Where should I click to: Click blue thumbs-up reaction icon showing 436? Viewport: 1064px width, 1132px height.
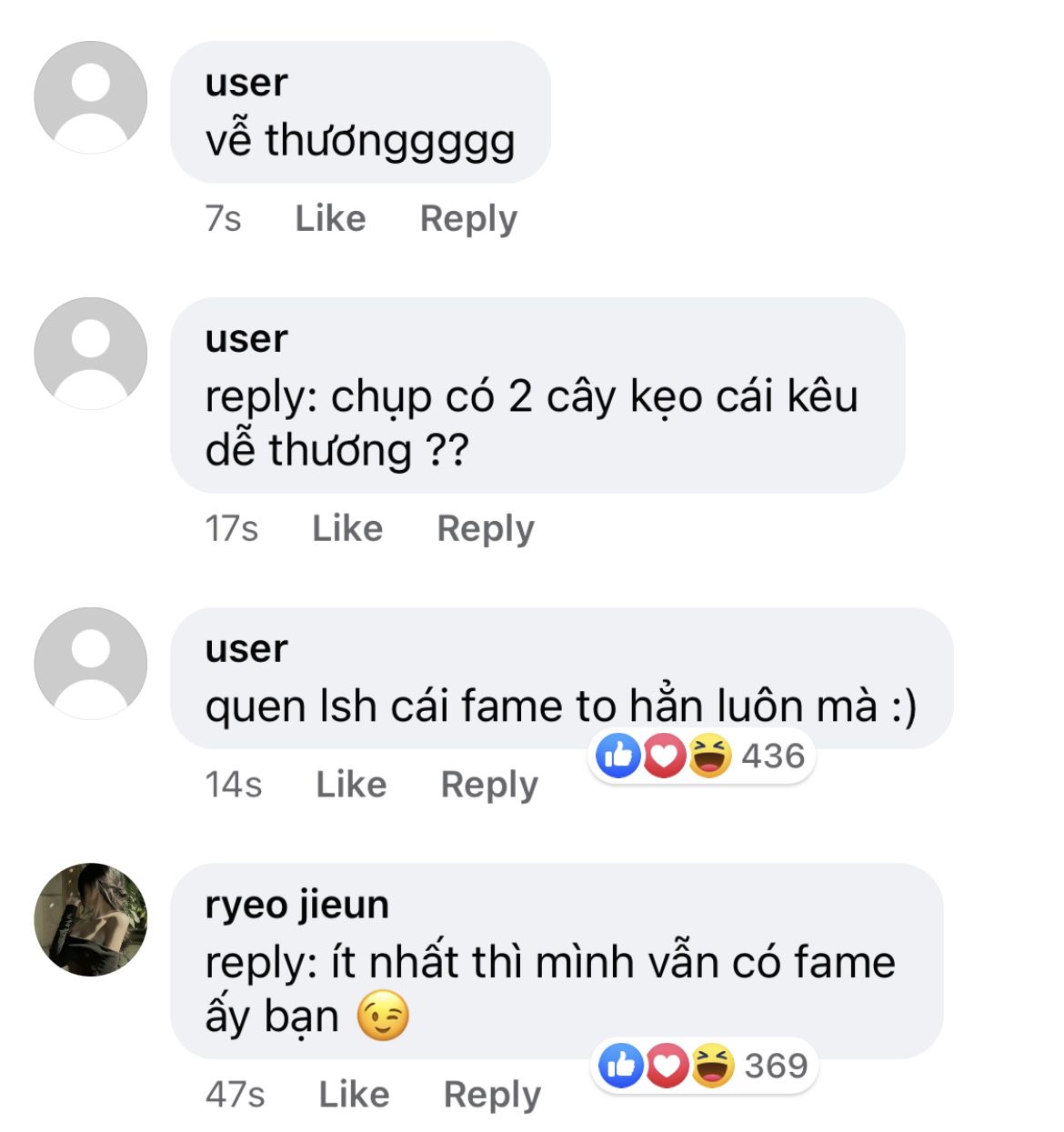tap(618, 756)
